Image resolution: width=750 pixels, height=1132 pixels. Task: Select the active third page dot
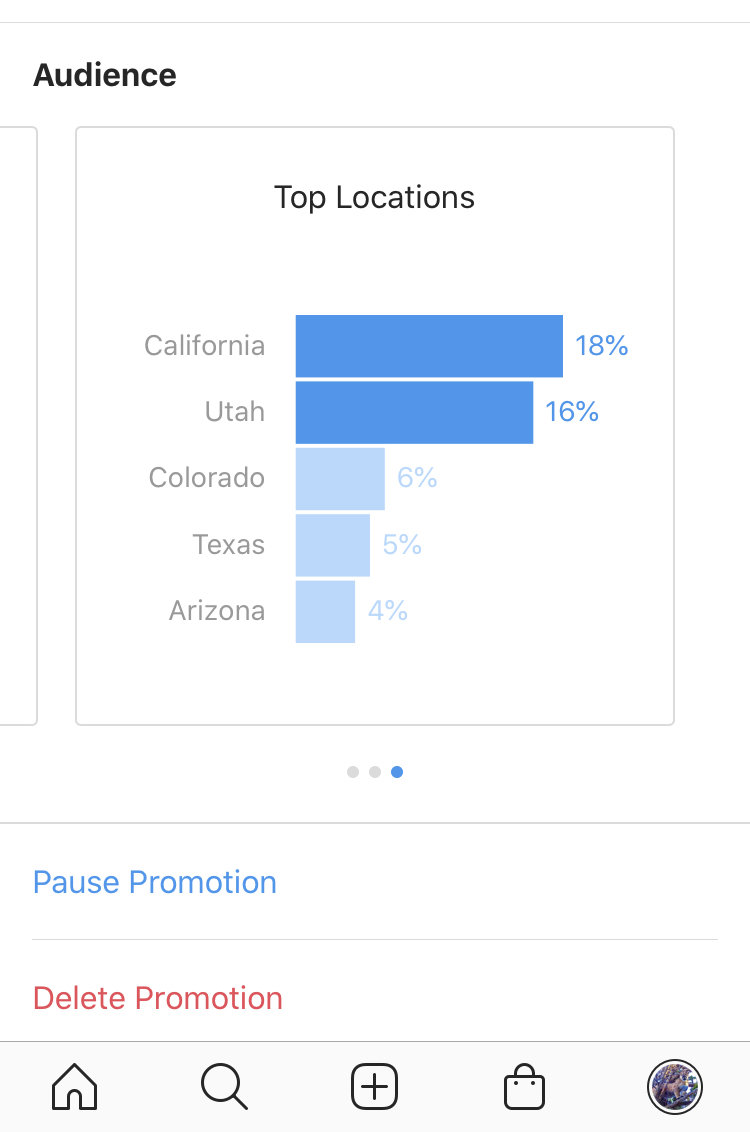pyautogui.click(x=397, y=772)
